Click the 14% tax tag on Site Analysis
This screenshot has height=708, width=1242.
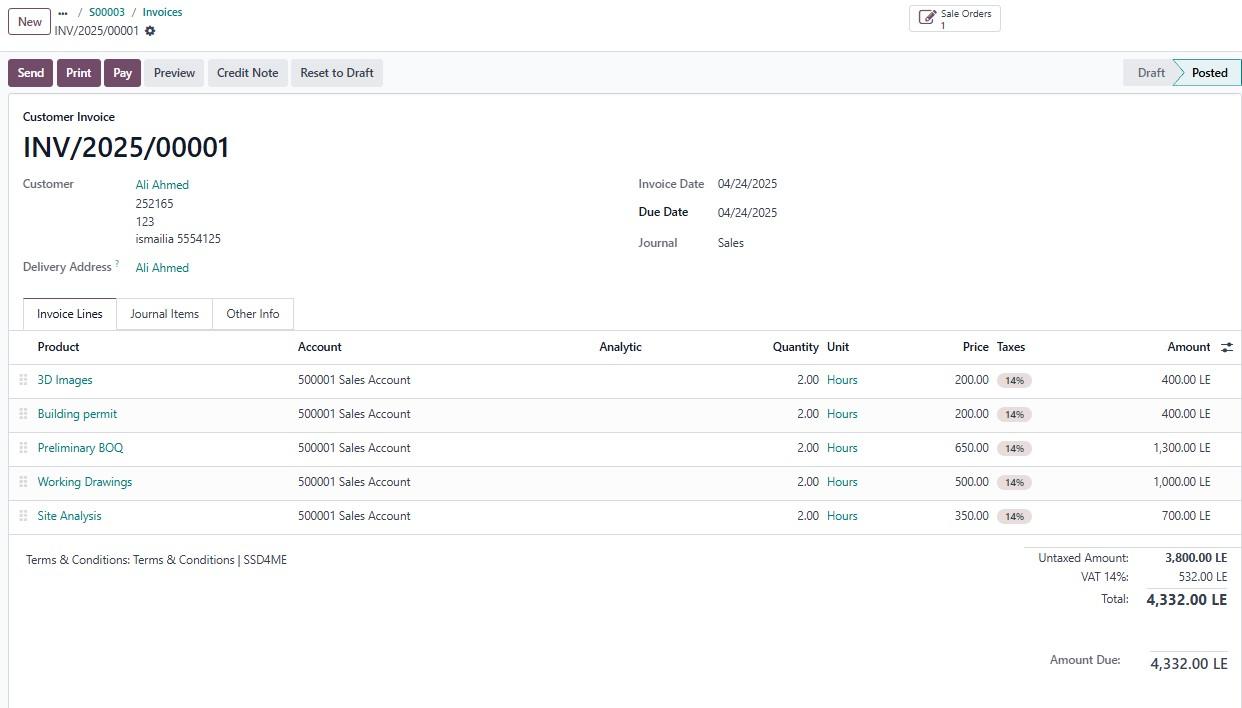[x=1014, y=517]
